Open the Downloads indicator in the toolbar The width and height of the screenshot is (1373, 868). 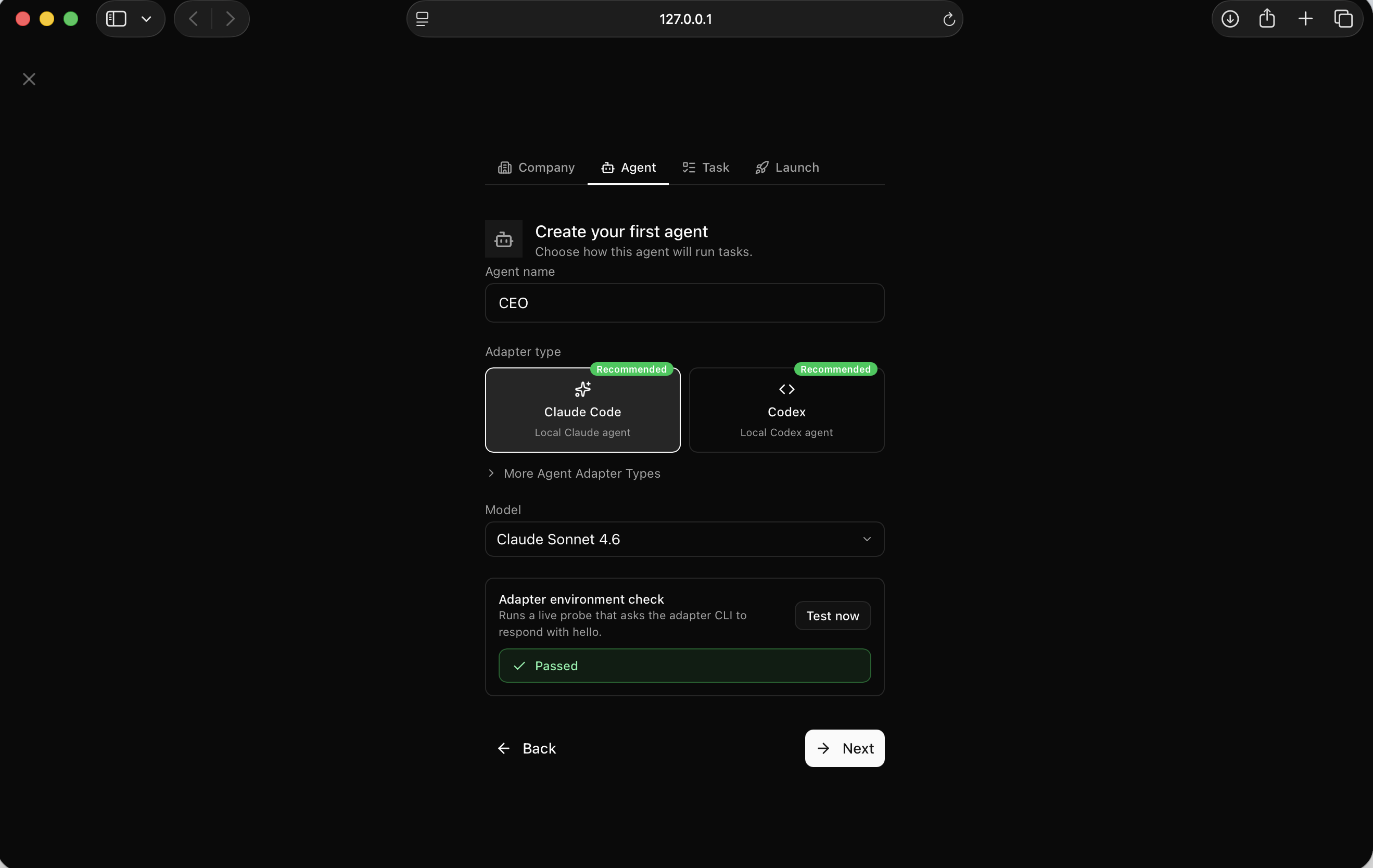pos(1229,18)
